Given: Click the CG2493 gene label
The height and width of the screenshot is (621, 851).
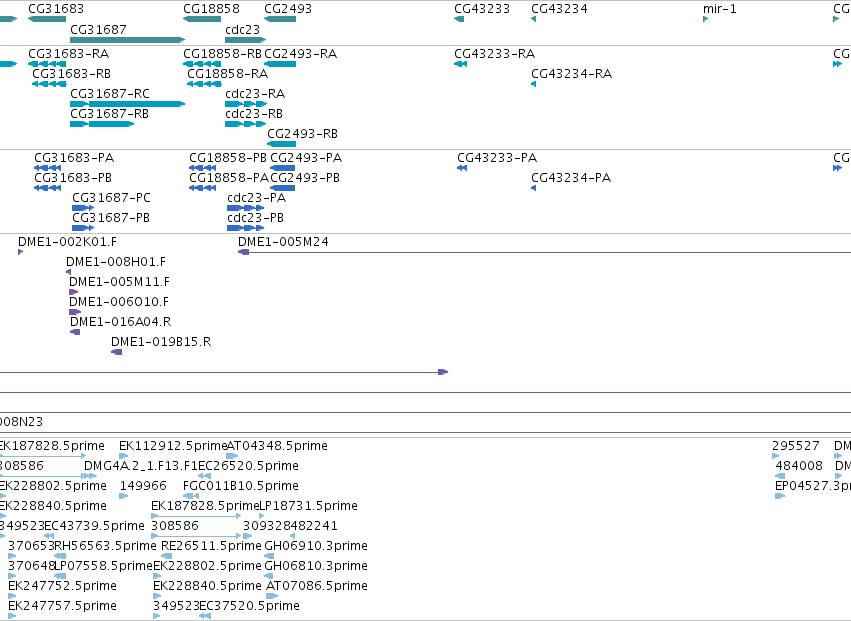Looking at the screenshot, I should (288, 9).
